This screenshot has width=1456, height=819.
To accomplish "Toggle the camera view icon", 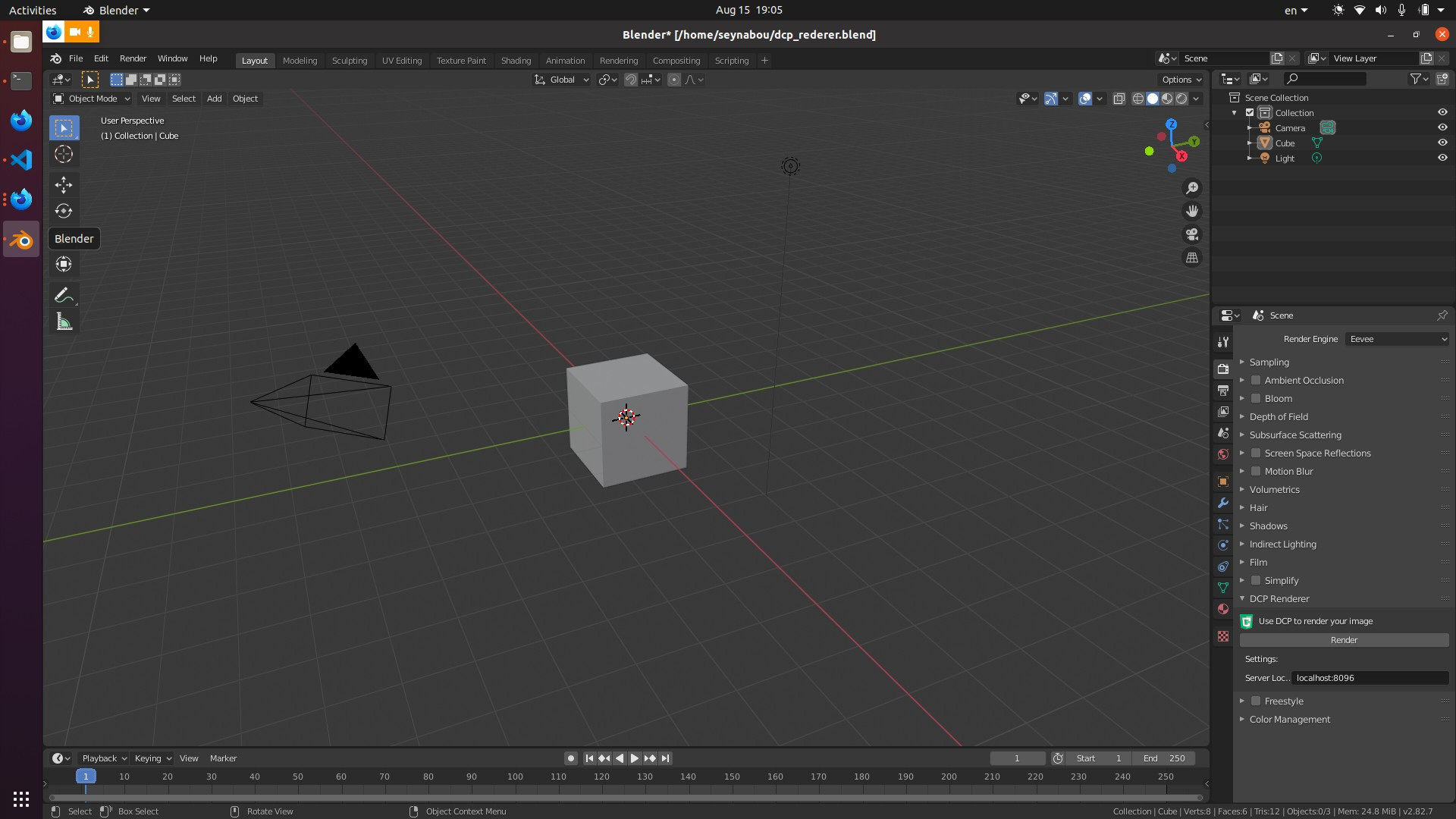I will pyautogui.click(x=1192, y=234).
